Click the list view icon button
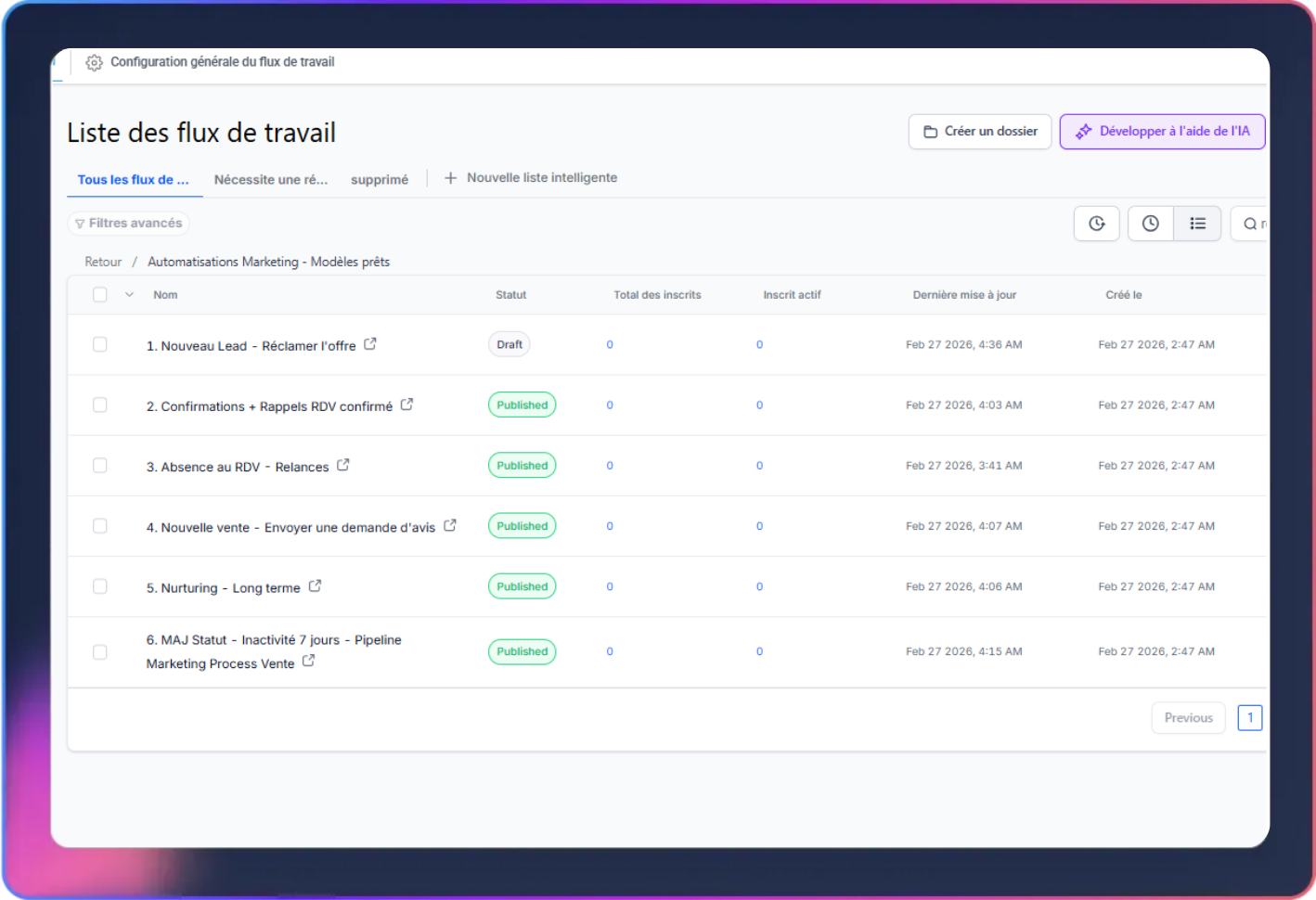Viewport: 1316px width, 900px height. (1197, 224)
